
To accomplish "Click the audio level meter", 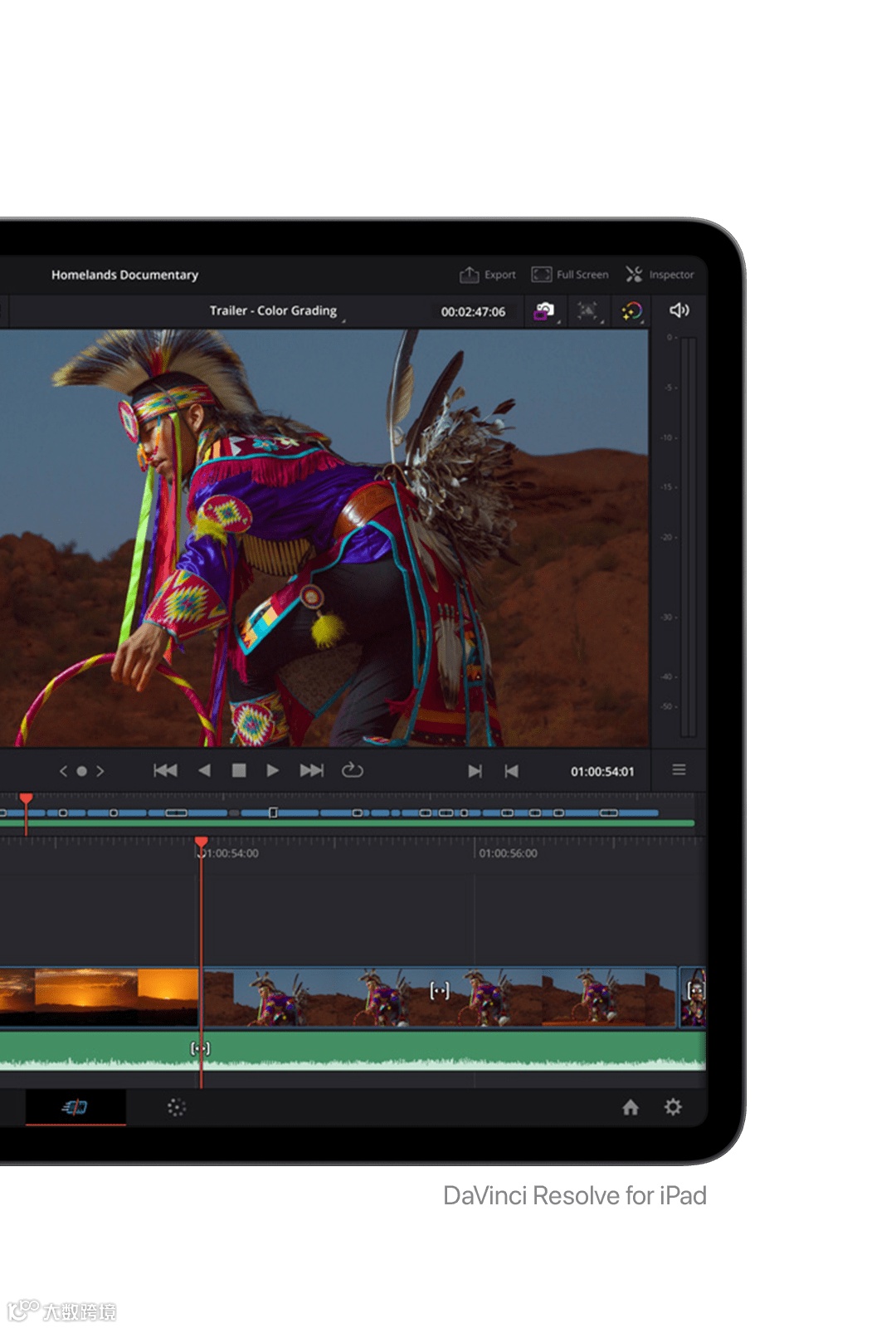I will (688, 536).
